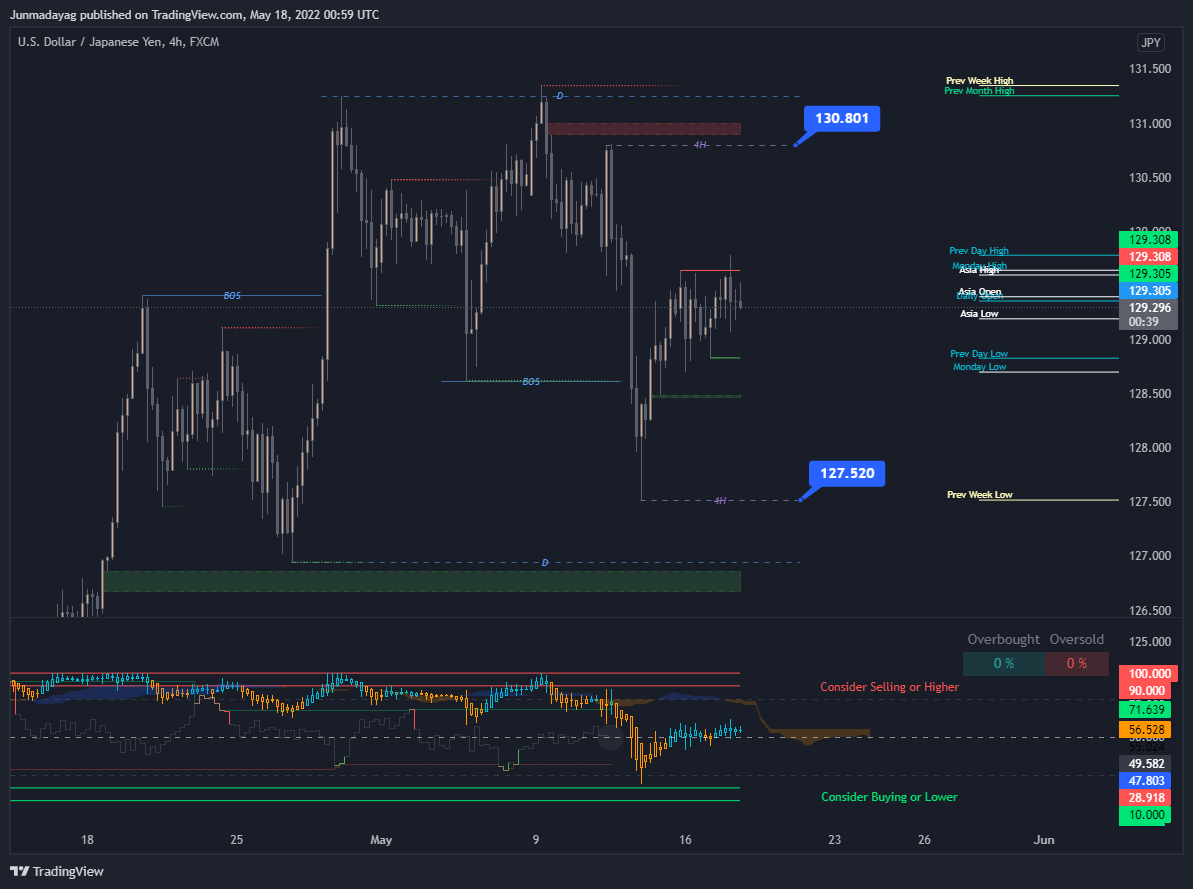The image size is (1193, 889).
Task: Click the green demand zone rectangle
Action: (422, 582)
